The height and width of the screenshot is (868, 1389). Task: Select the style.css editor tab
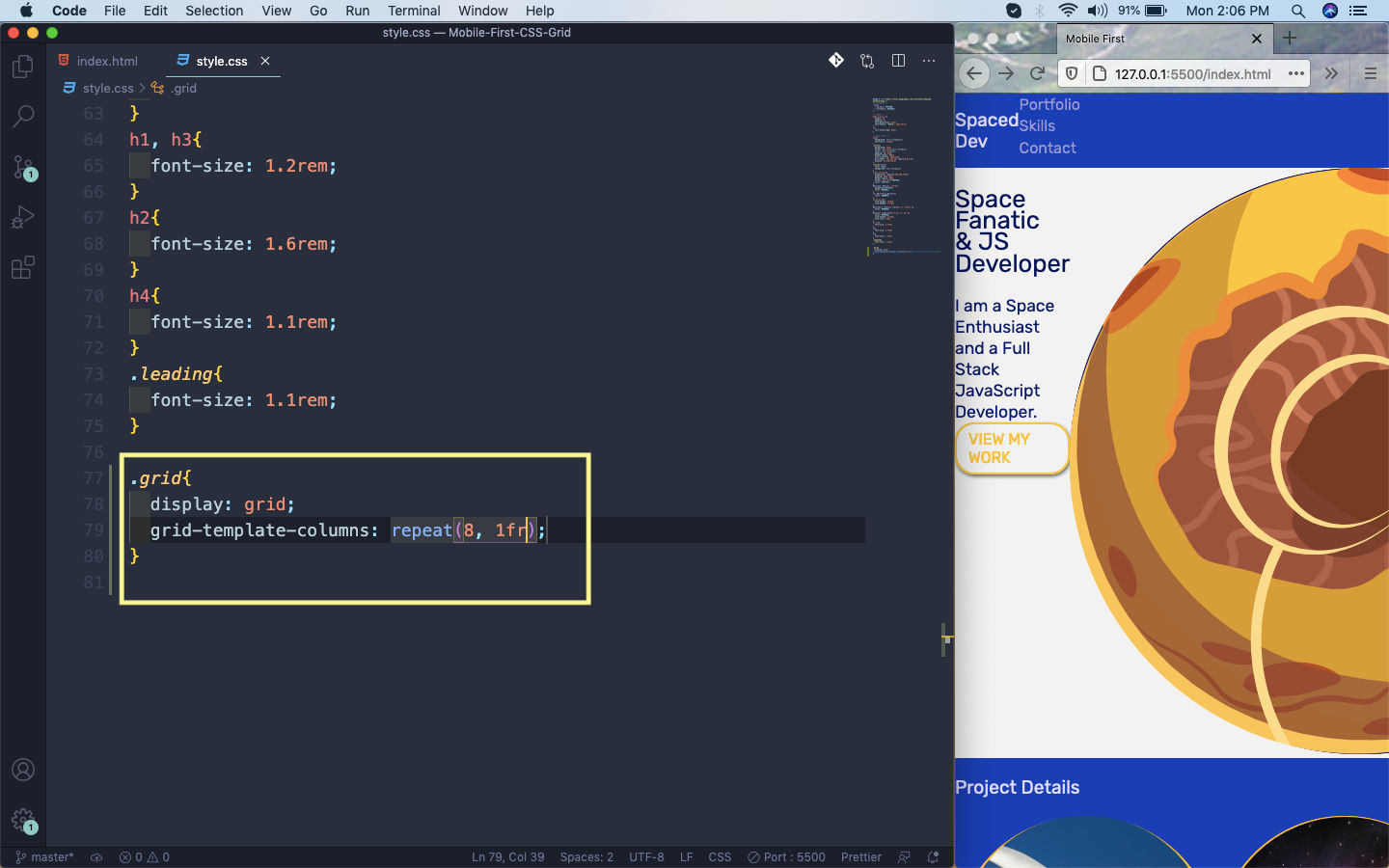point(222,61)
